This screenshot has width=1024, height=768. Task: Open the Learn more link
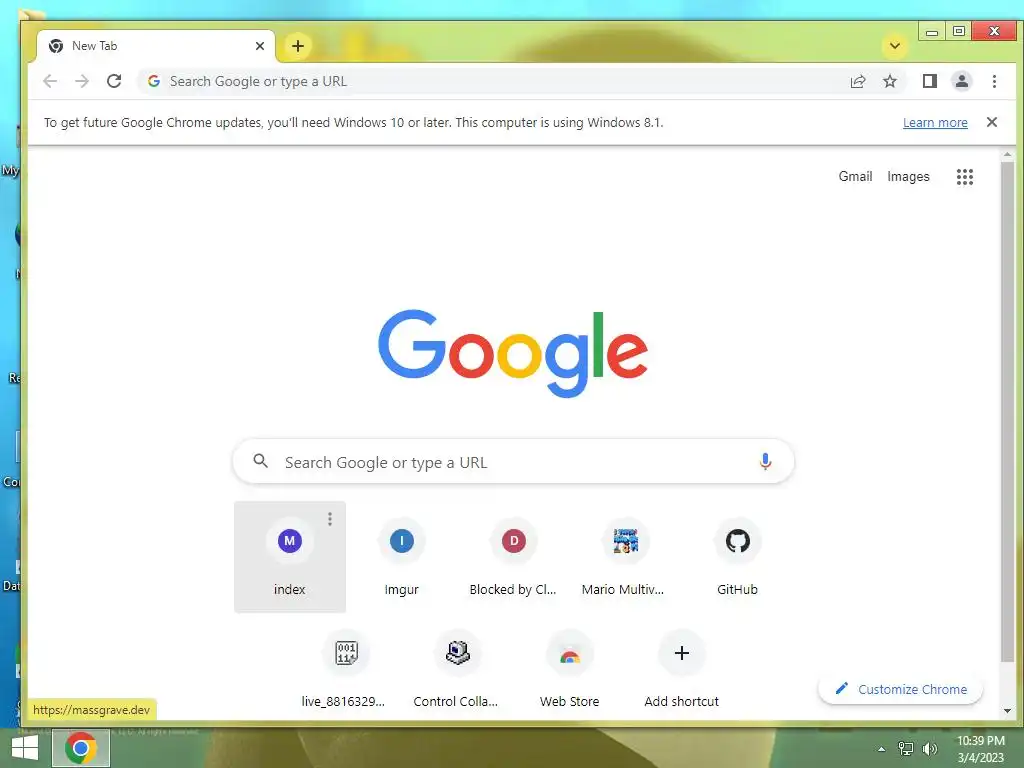935,122
